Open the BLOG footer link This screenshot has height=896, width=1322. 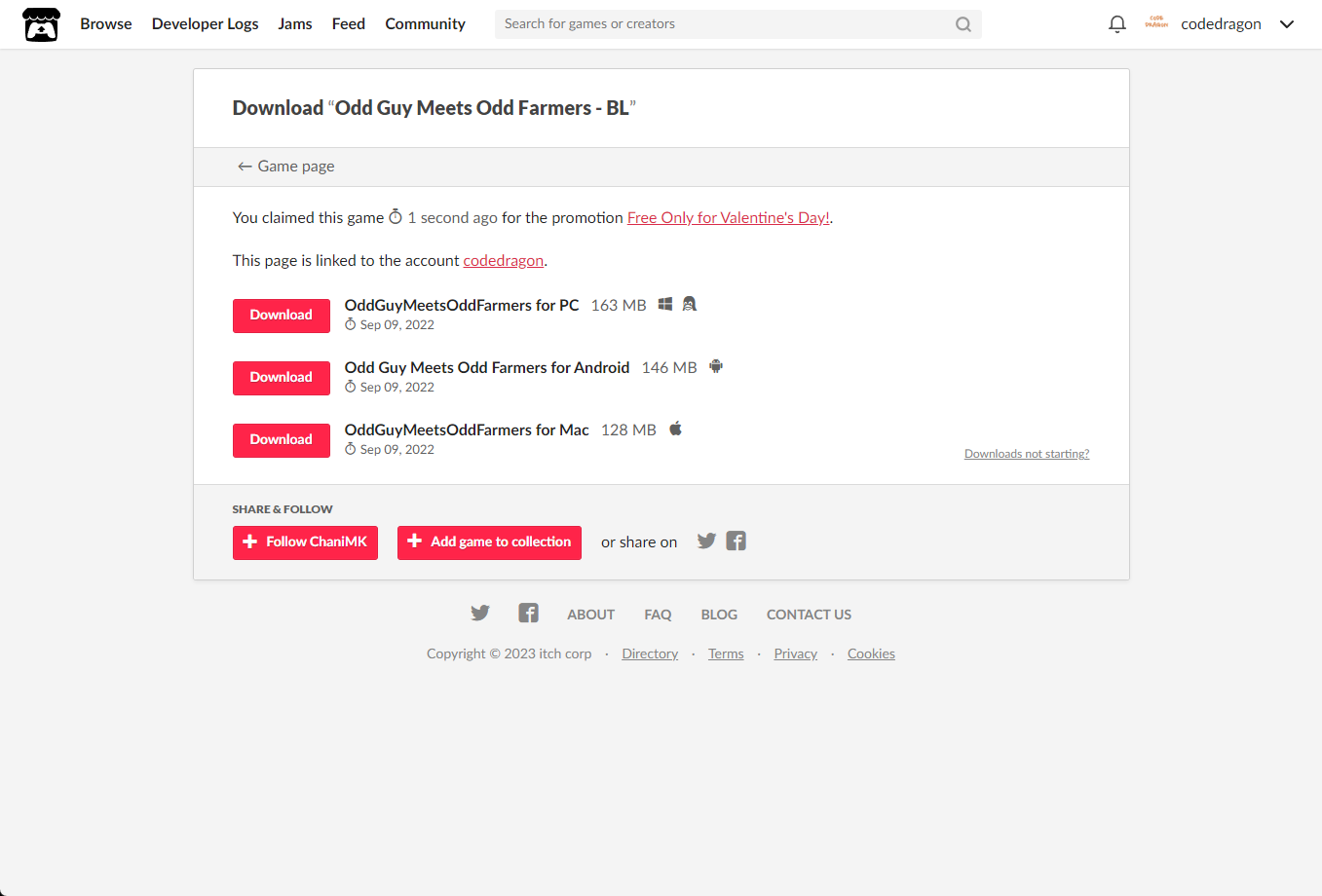point(719,615)
